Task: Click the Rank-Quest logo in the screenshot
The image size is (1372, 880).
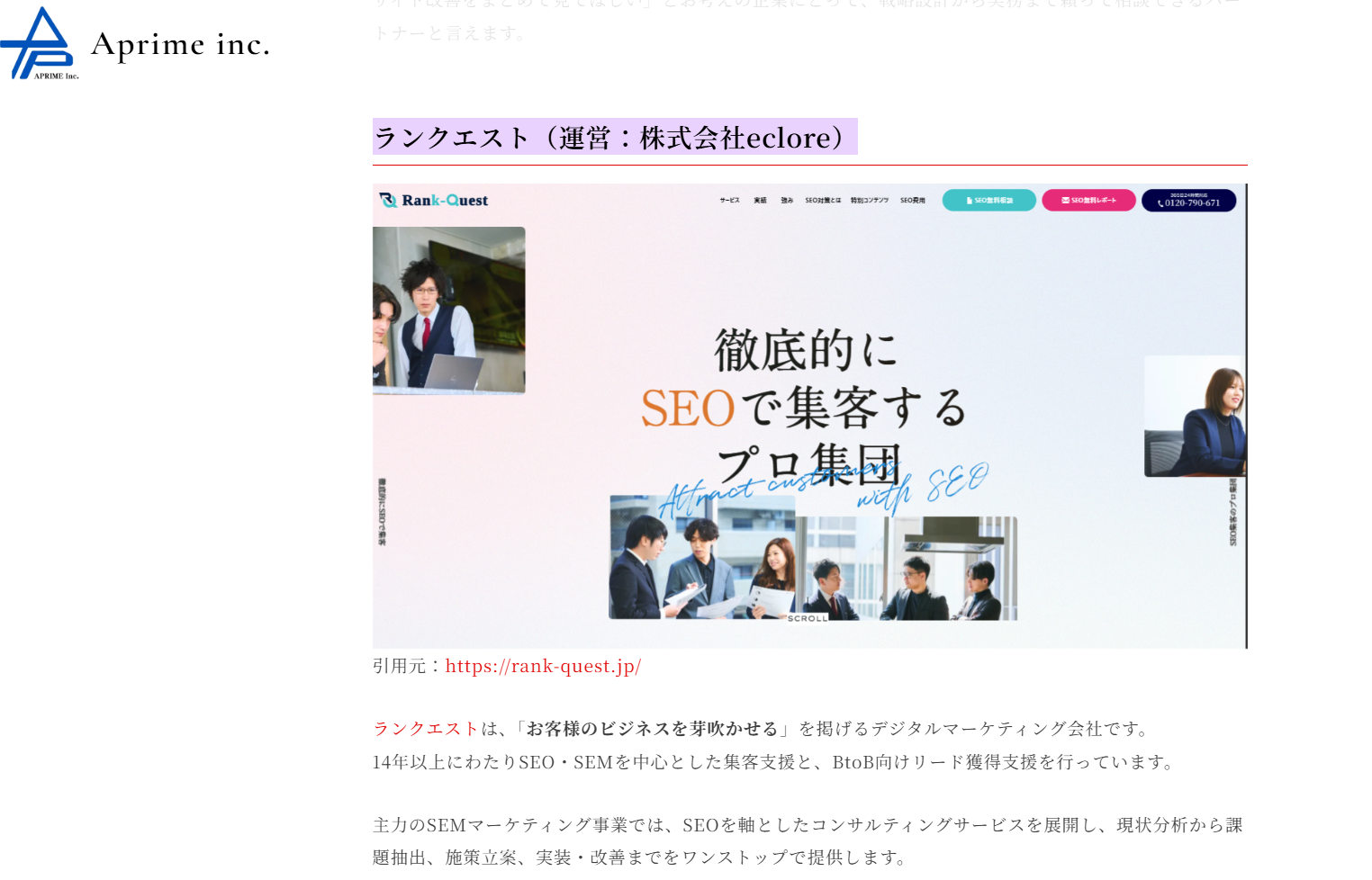Action: tap(434, 201)
